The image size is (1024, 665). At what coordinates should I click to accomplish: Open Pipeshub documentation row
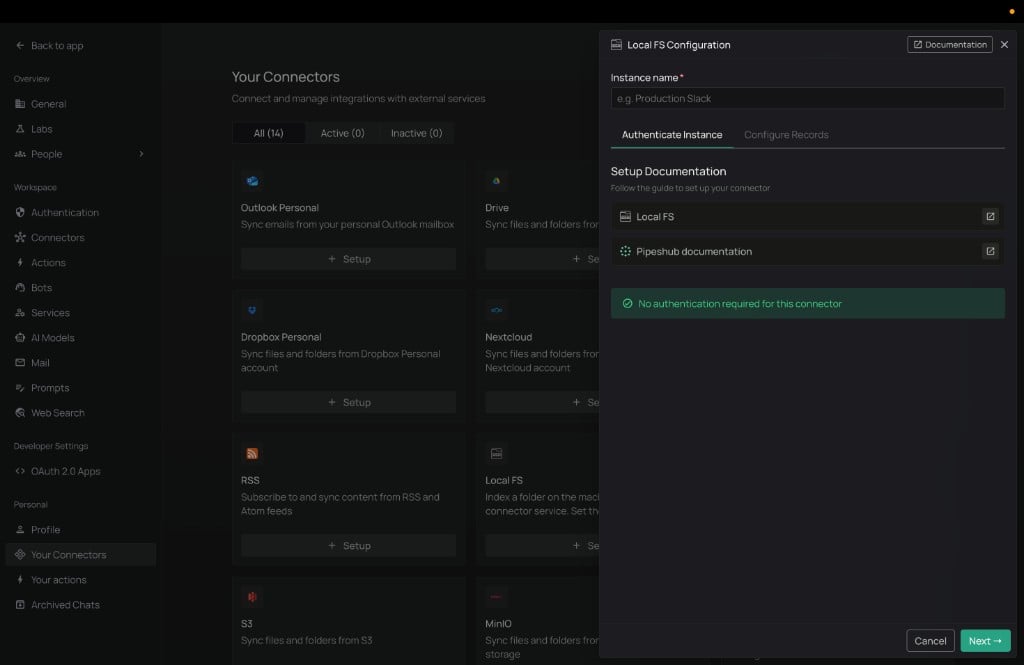[x=807, y=251]
